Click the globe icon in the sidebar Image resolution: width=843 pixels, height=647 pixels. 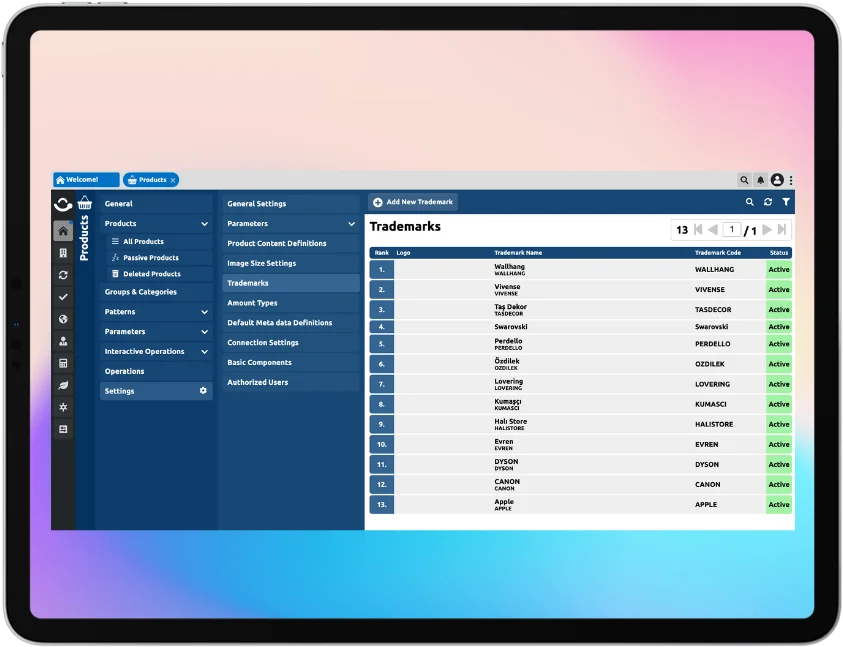point(63,319)
